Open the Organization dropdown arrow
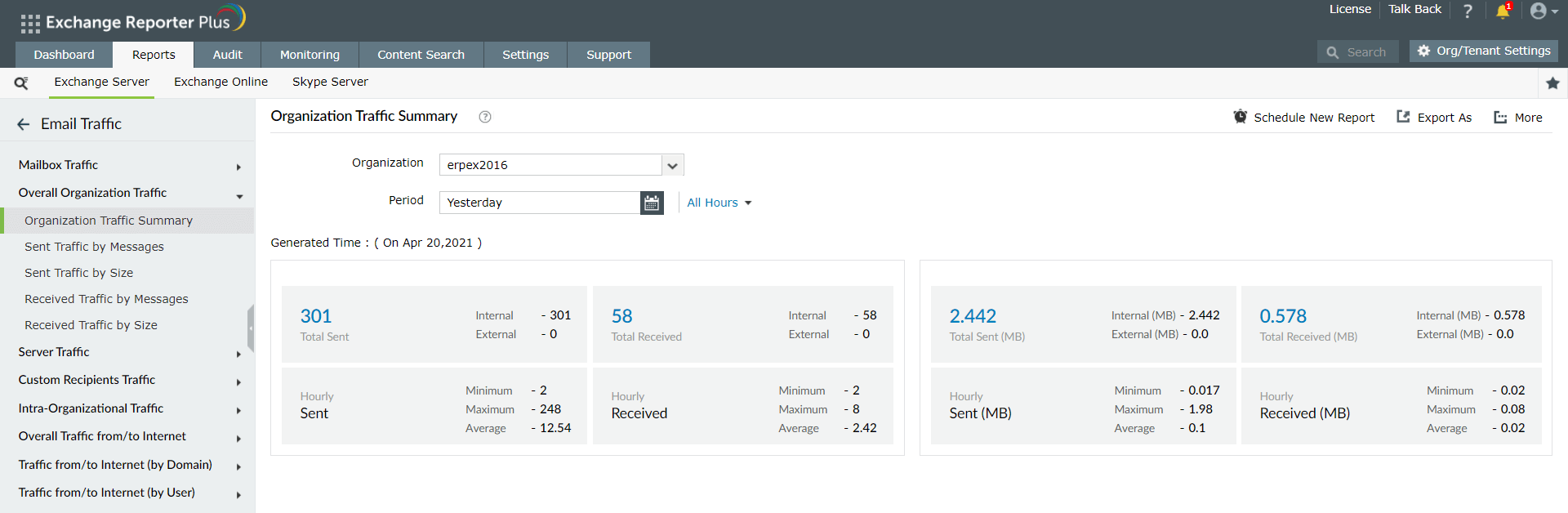Viewport: 1568px width, 513px height. tap(672, 165)
